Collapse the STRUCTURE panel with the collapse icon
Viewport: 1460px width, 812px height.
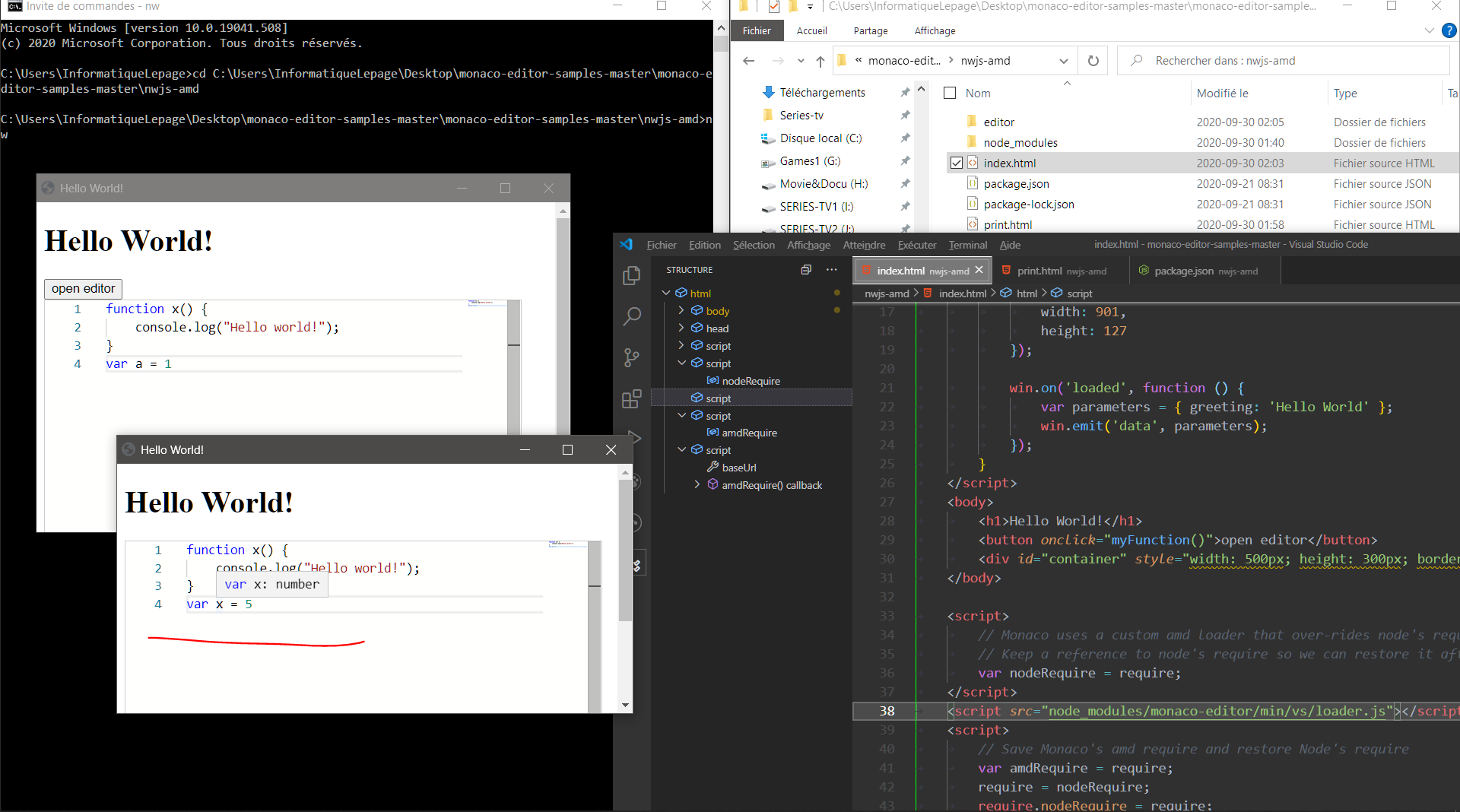(x=805, y=269)
